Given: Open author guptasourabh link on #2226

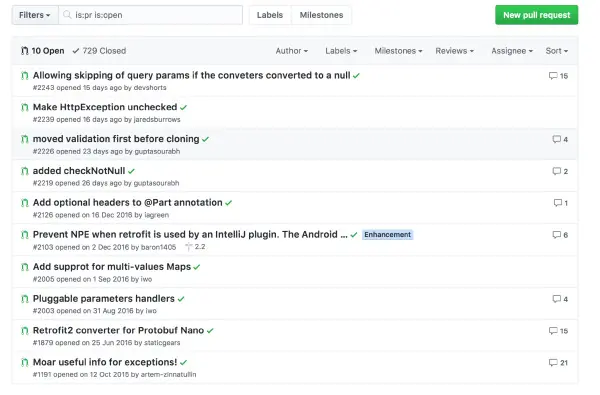Looking at the screenshot, I should pos(157,151).
